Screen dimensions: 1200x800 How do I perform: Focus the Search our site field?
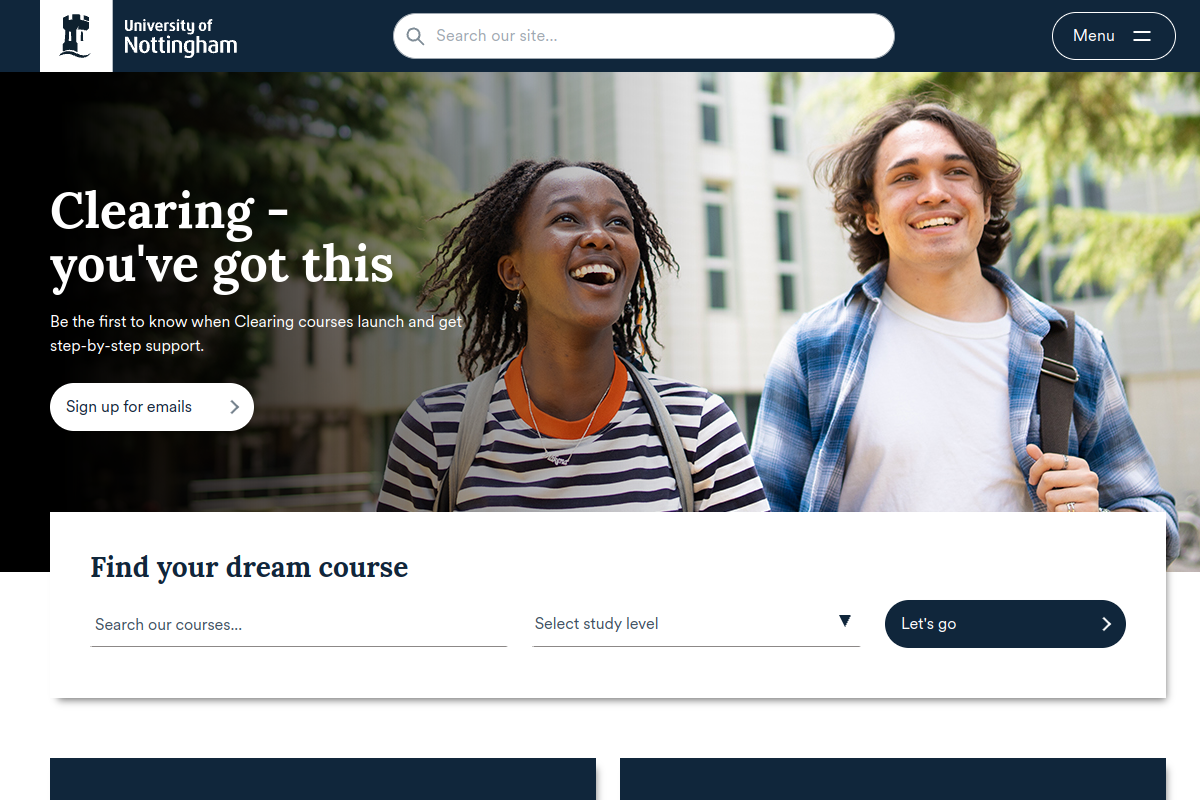click(x=644, y=36)
